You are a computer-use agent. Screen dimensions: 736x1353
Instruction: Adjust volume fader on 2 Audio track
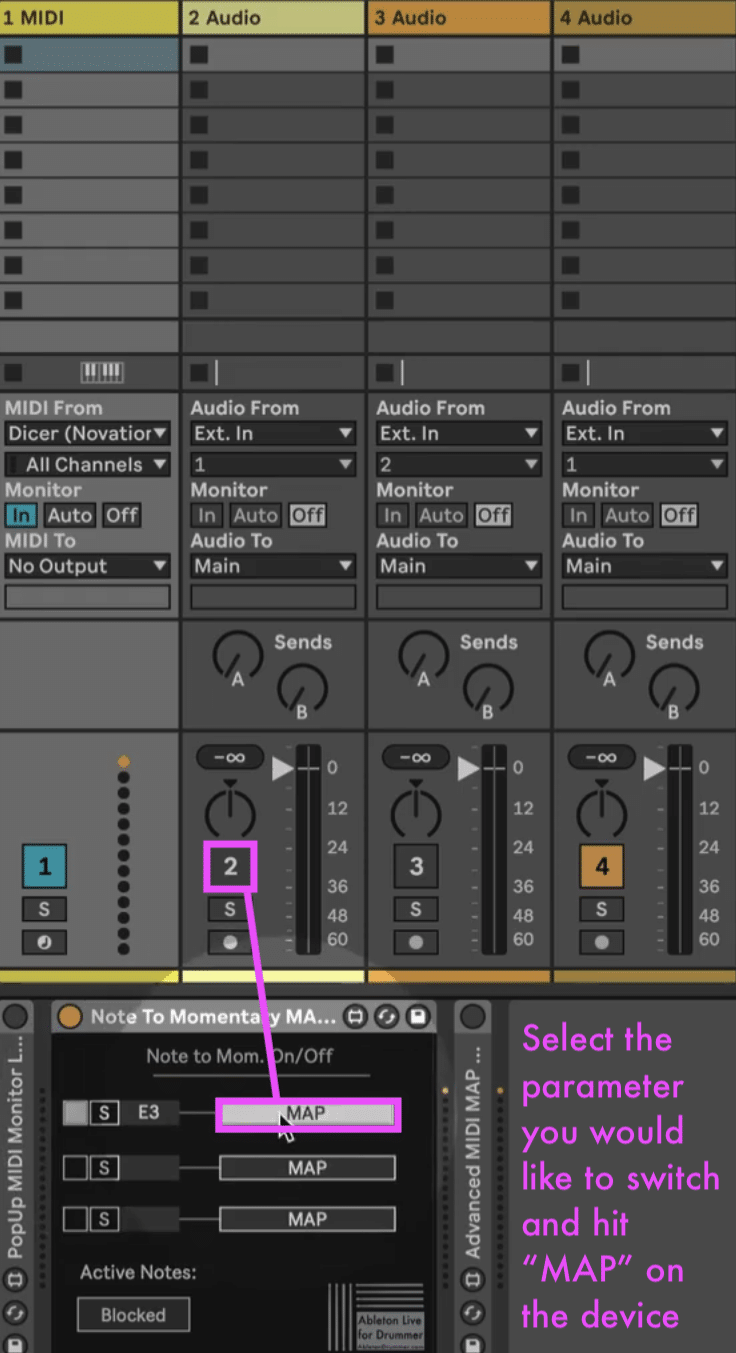283,768
